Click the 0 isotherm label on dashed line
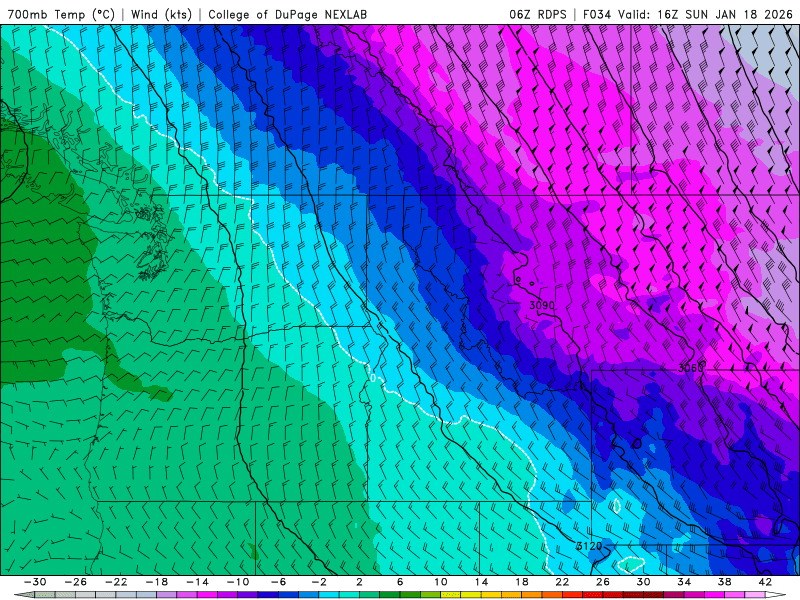This screenshot has height=600, width=800. point(373,378)
